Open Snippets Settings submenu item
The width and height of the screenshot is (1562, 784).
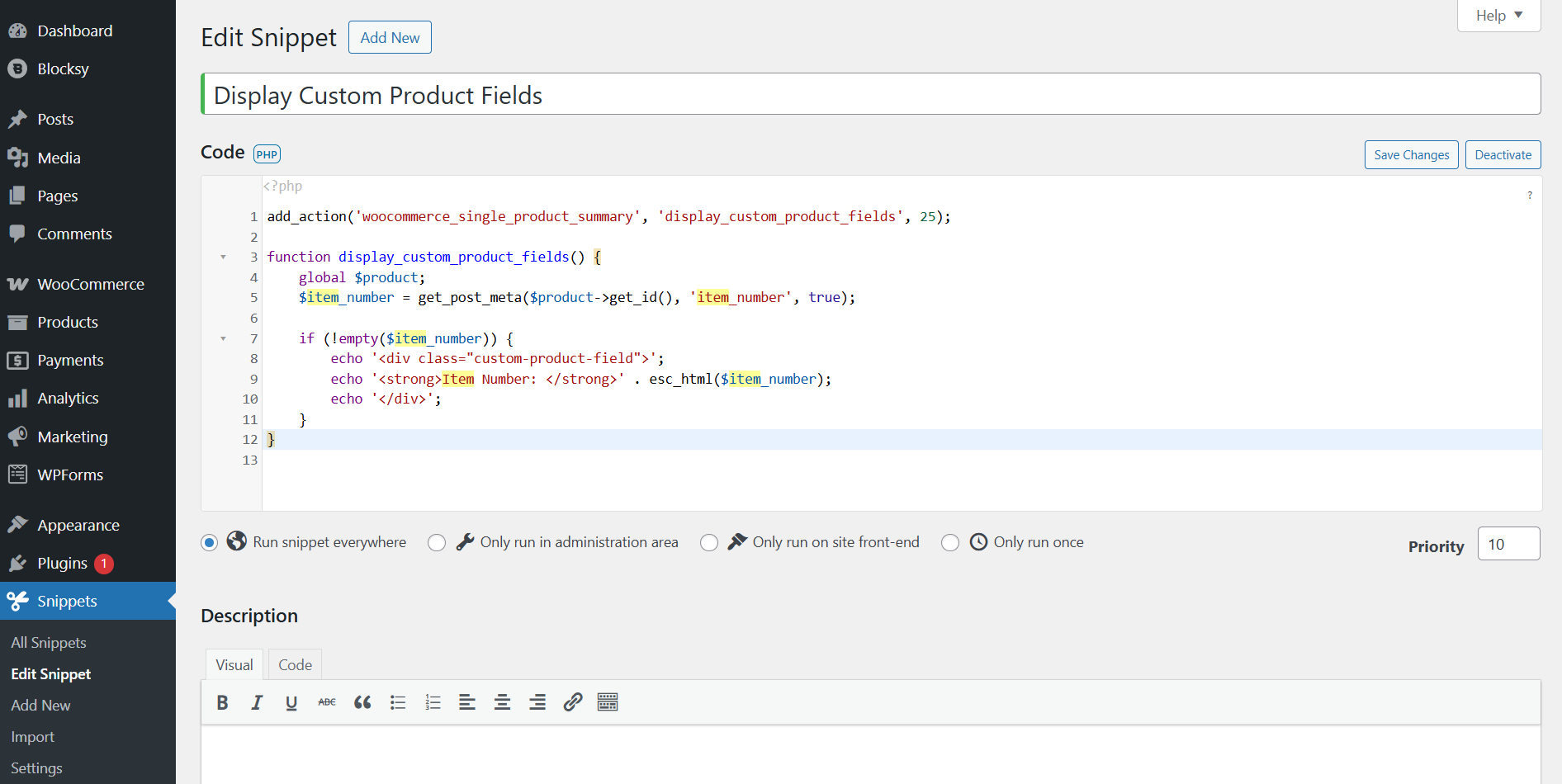click(36, 768)
